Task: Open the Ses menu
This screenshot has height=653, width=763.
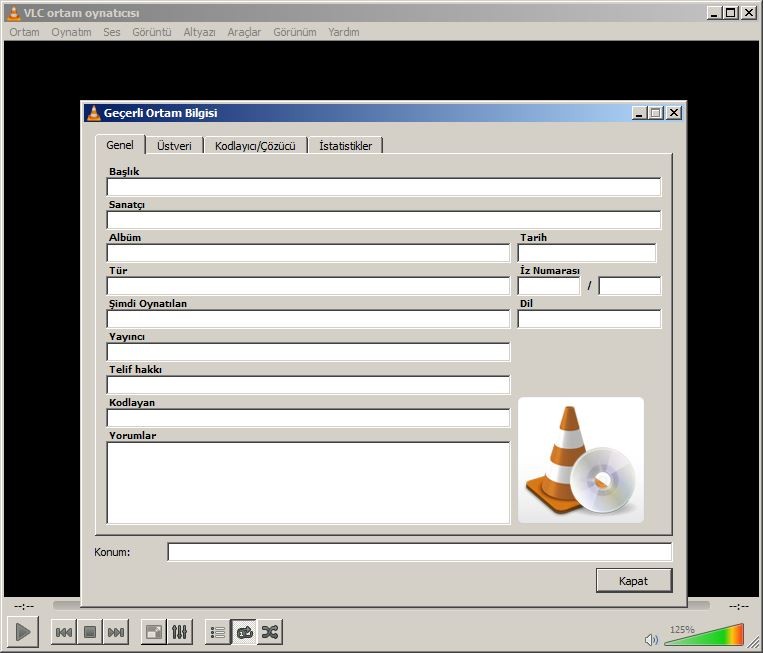Action: point(111,32)
